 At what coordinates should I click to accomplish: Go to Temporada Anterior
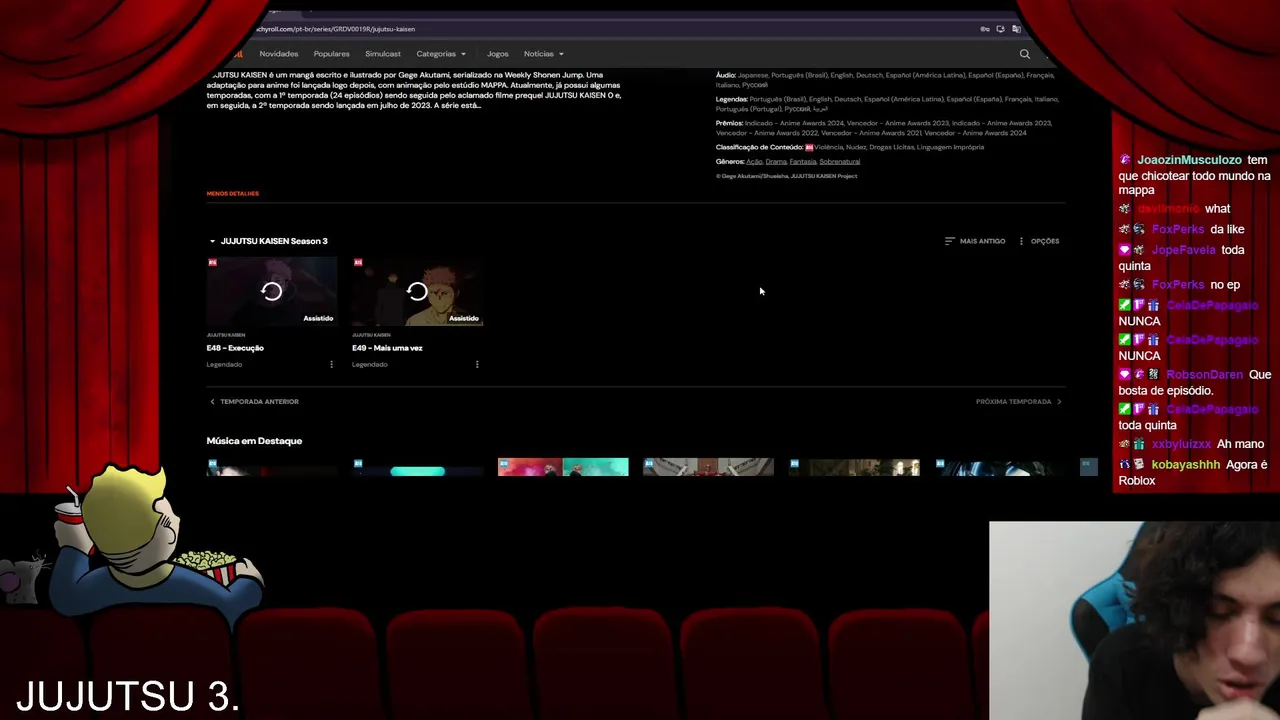point(254,402)
